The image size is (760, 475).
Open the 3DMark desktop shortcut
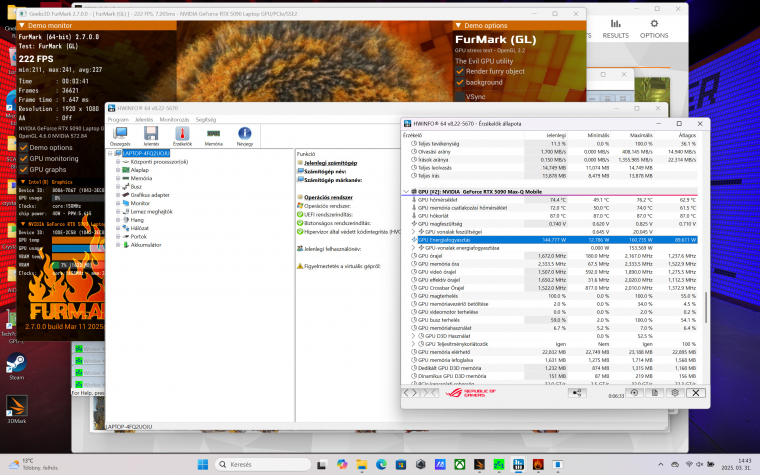tap(16, 410)
